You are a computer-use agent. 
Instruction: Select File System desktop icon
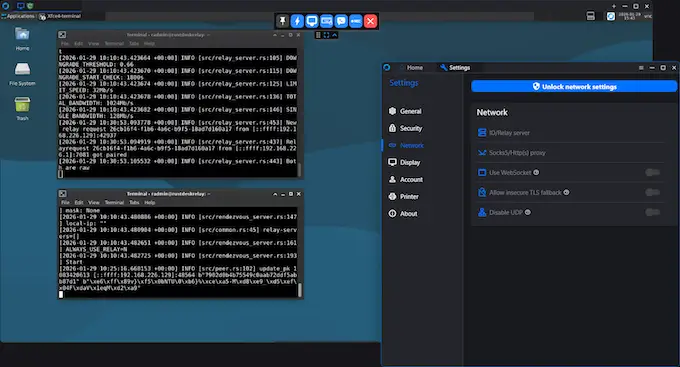coord(22,73)
